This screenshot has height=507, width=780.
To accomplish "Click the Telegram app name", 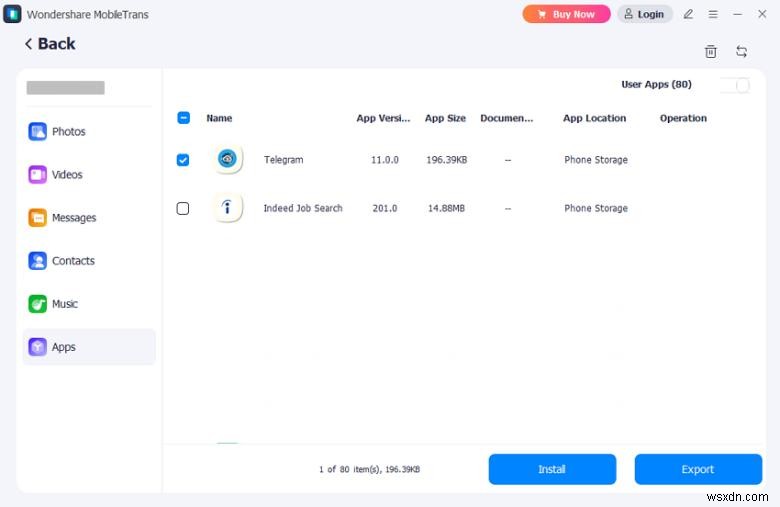I will tap(284, 160).
